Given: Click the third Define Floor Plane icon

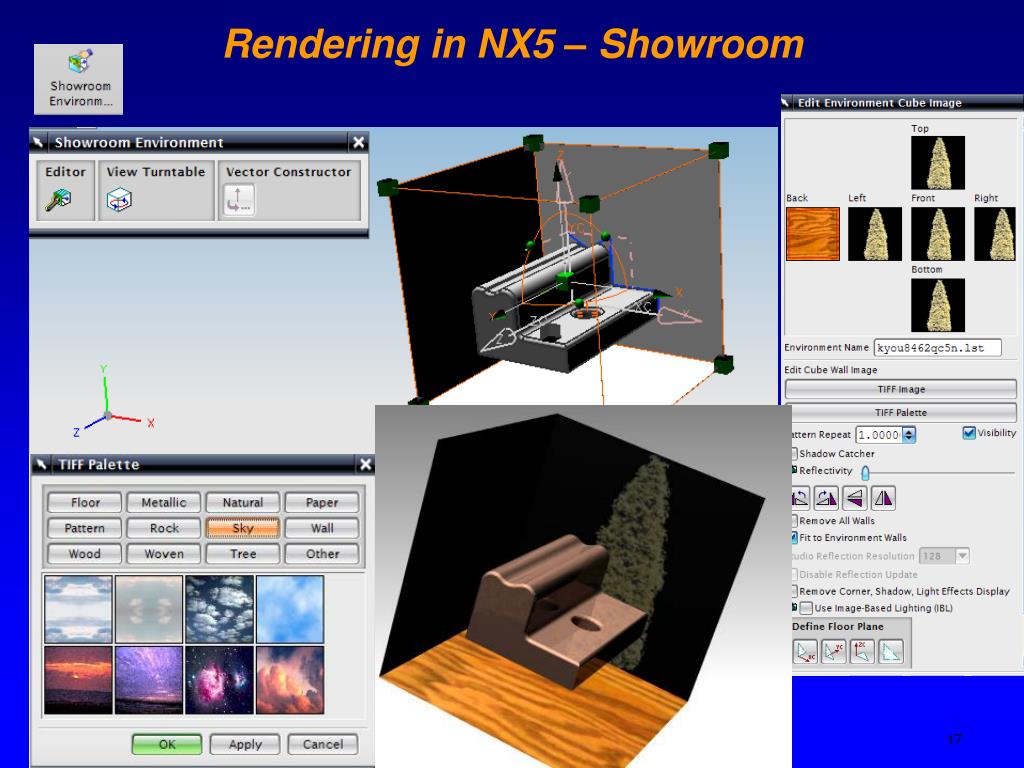Looking at the screenshot, I should click(861, 652).
